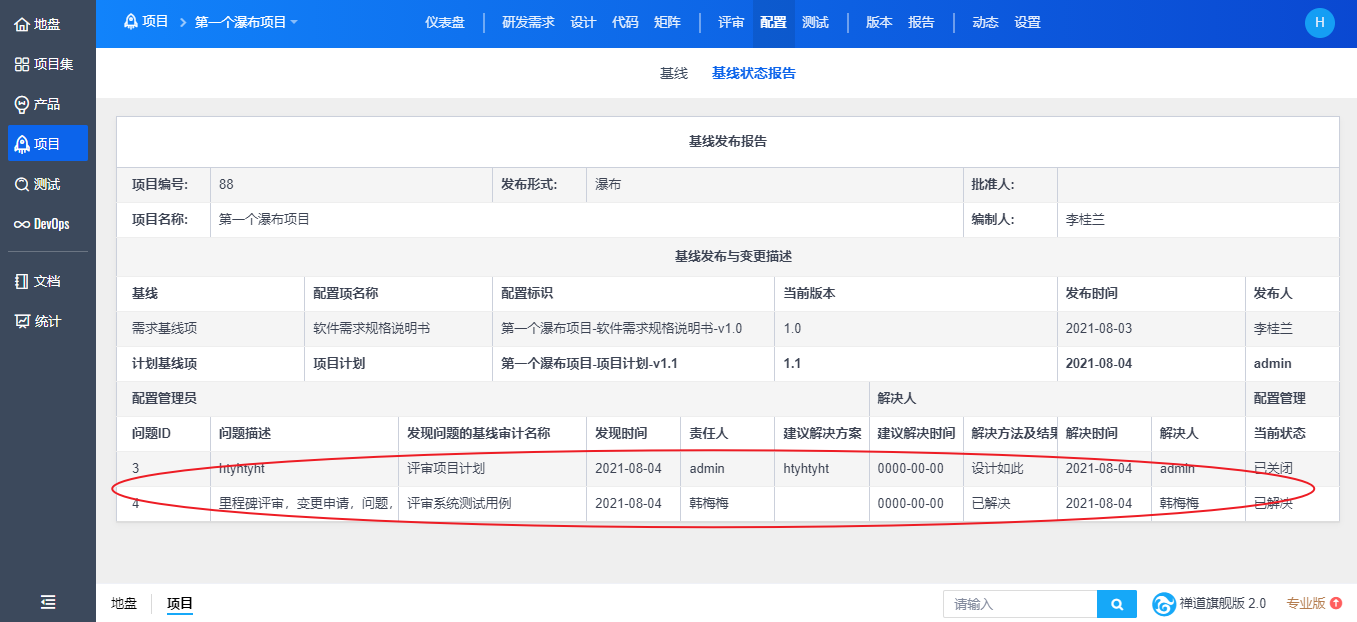Screen dimensions: 1357x622
Task: Open the 仪表盘 menu item
Action: pyautogui.click(x=444, y=22)
